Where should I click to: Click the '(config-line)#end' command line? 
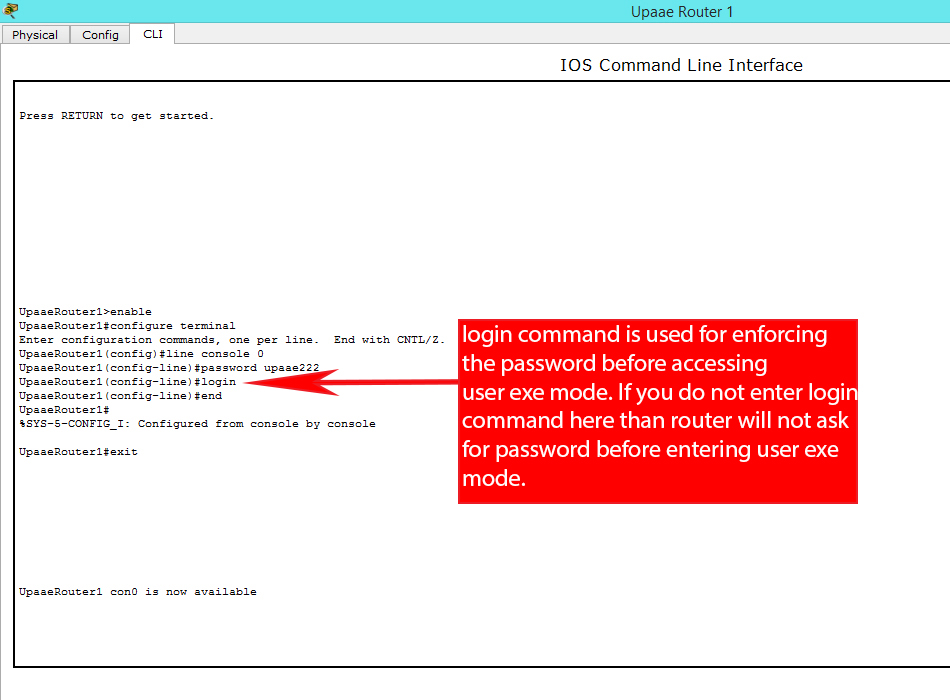click(x=120, y=396)
